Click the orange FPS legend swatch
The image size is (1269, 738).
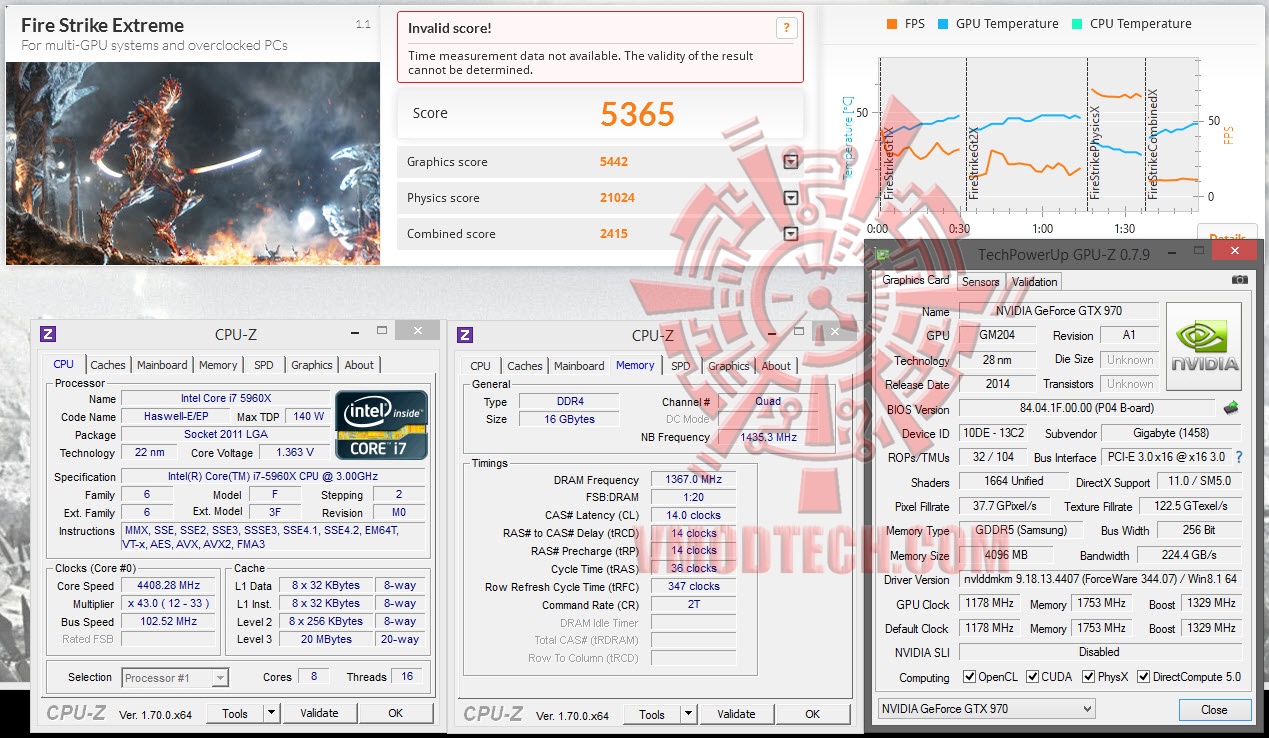[892, 24]
